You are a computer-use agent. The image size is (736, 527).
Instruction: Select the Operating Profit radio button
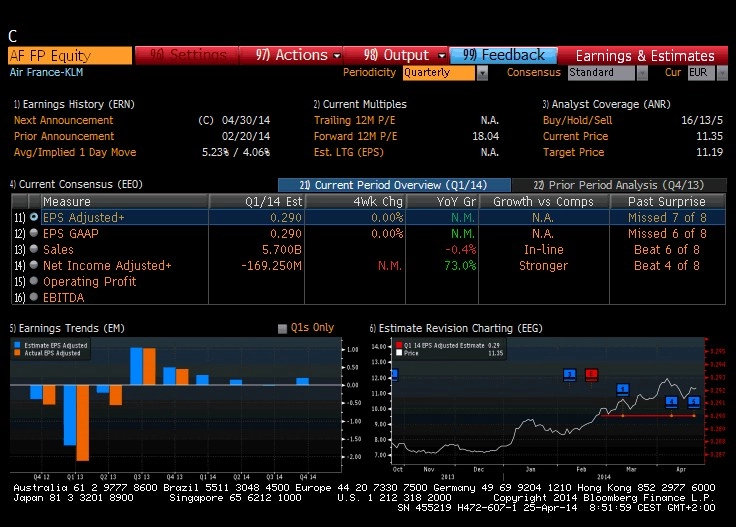(34, 281)
